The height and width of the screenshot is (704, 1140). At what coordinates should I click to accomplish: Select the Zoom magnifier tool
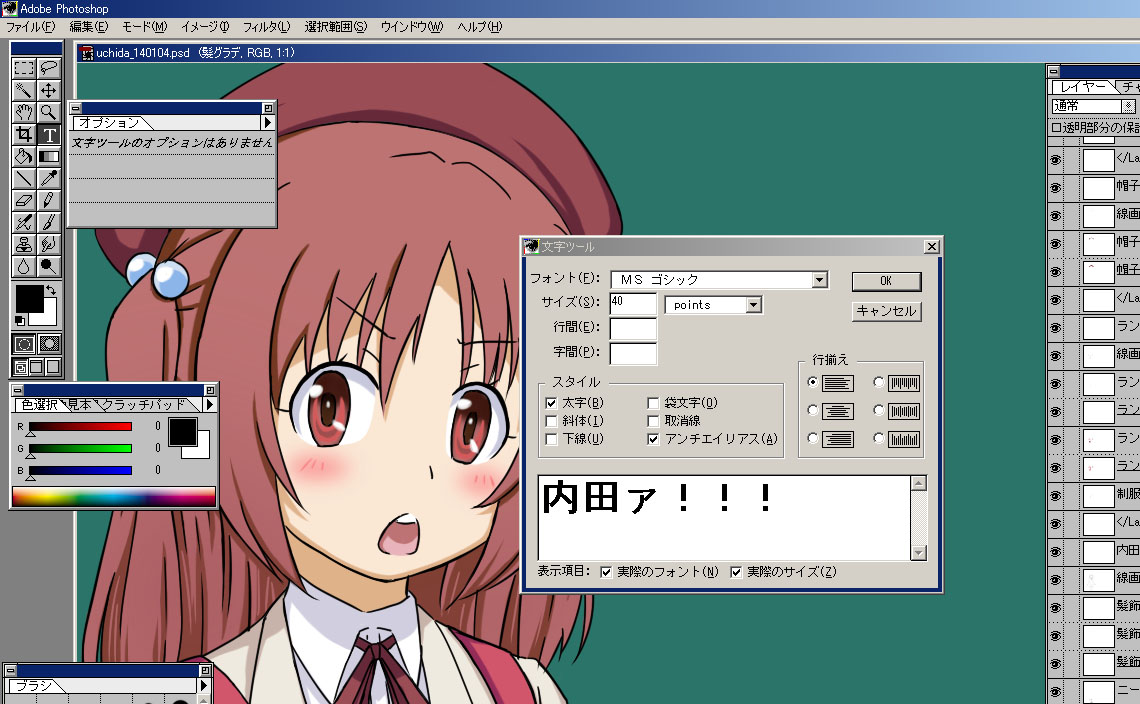click(49, 112)
